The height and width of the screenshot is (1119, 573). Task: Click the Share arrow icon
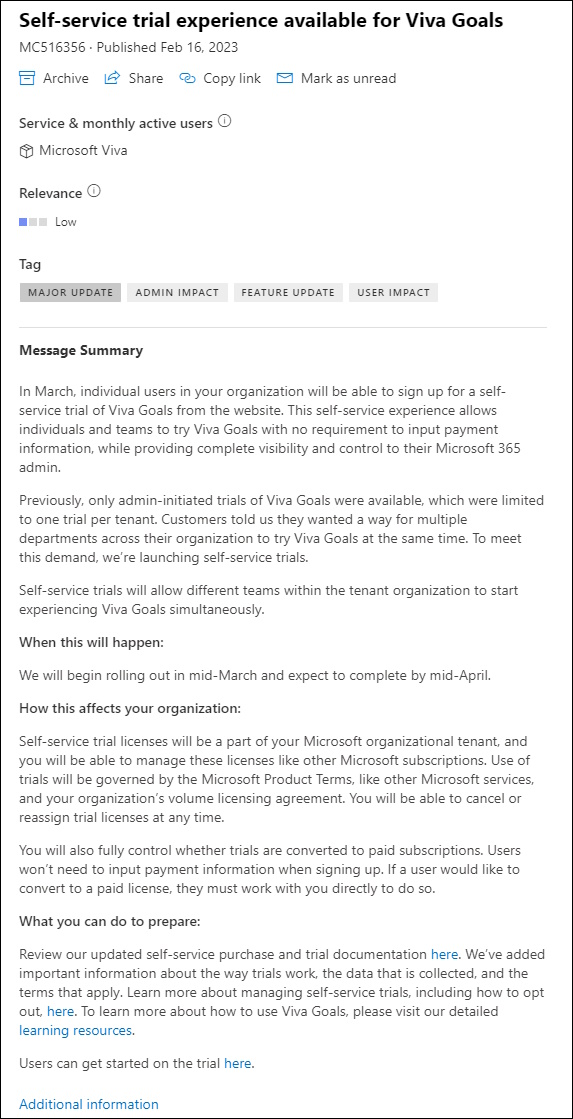coord(112,78)
